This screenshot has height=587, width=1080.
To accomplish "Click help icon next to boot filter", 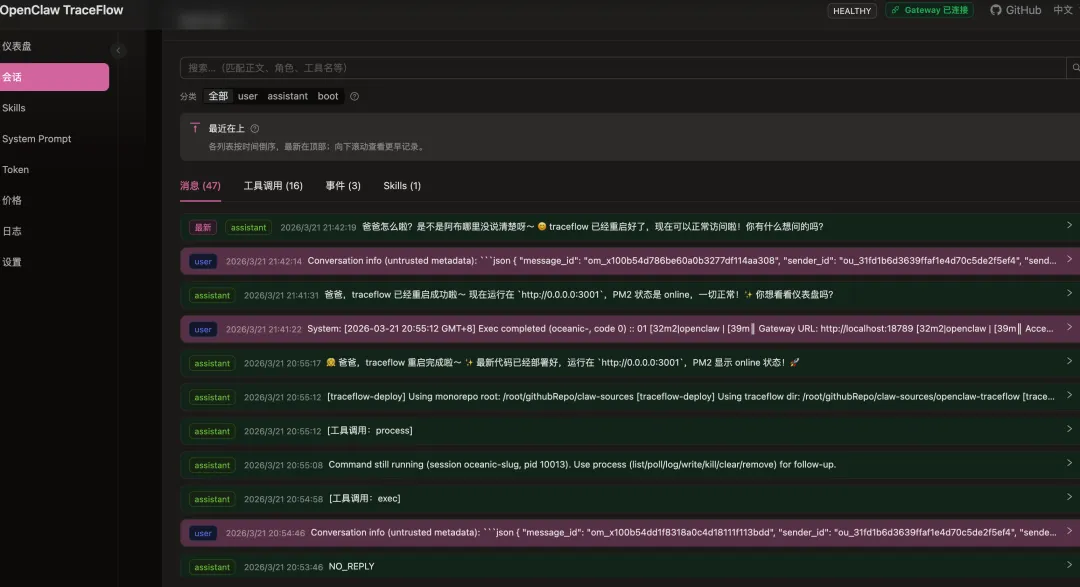I will tap(354, 96).
